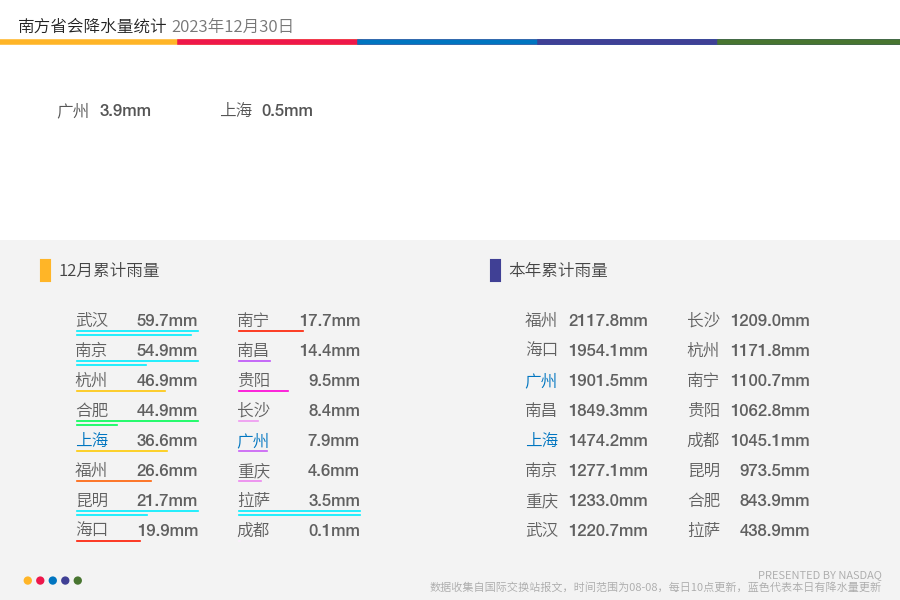Viewport: 900px width, 600px height.
Task: Click the 本年累计雨量 section heading
Action: (x=558, y=270)
